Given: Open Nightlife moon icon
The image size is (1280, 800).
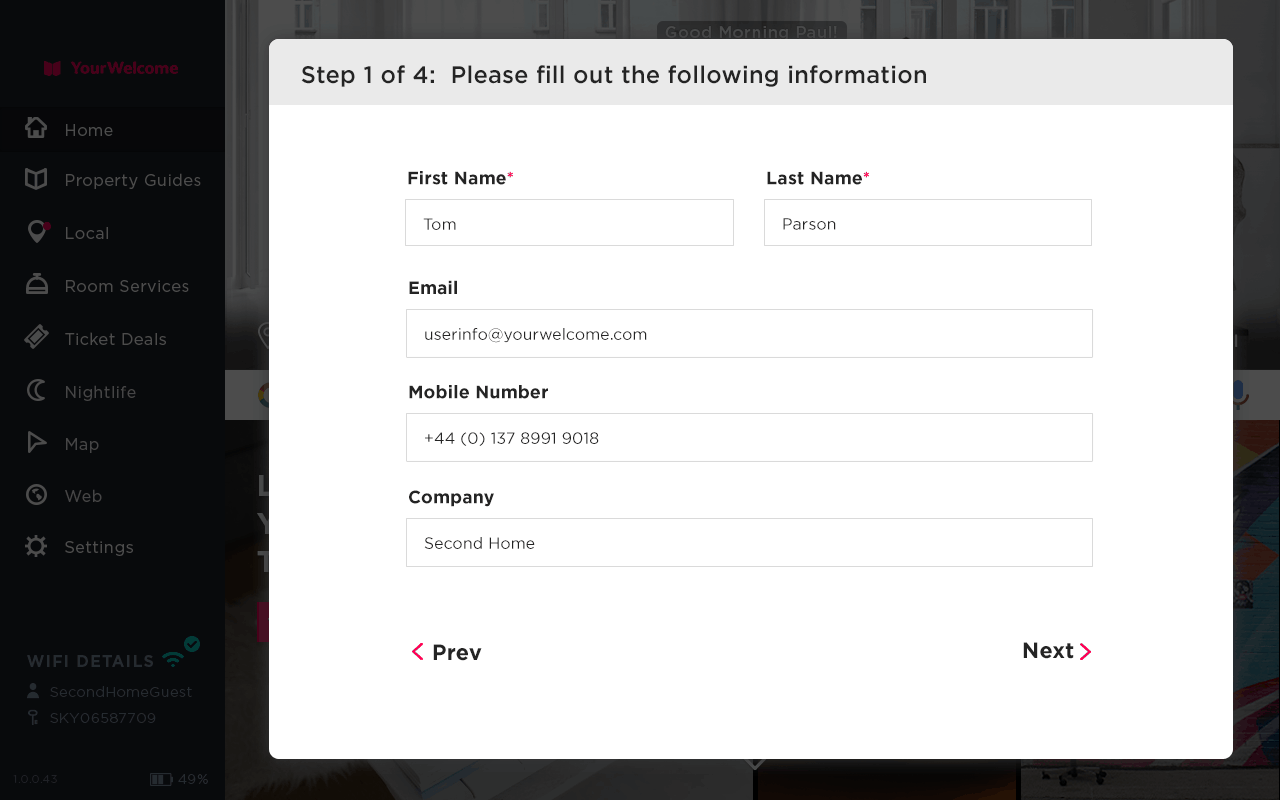Looking at the screenshot, I should (36, 391).
